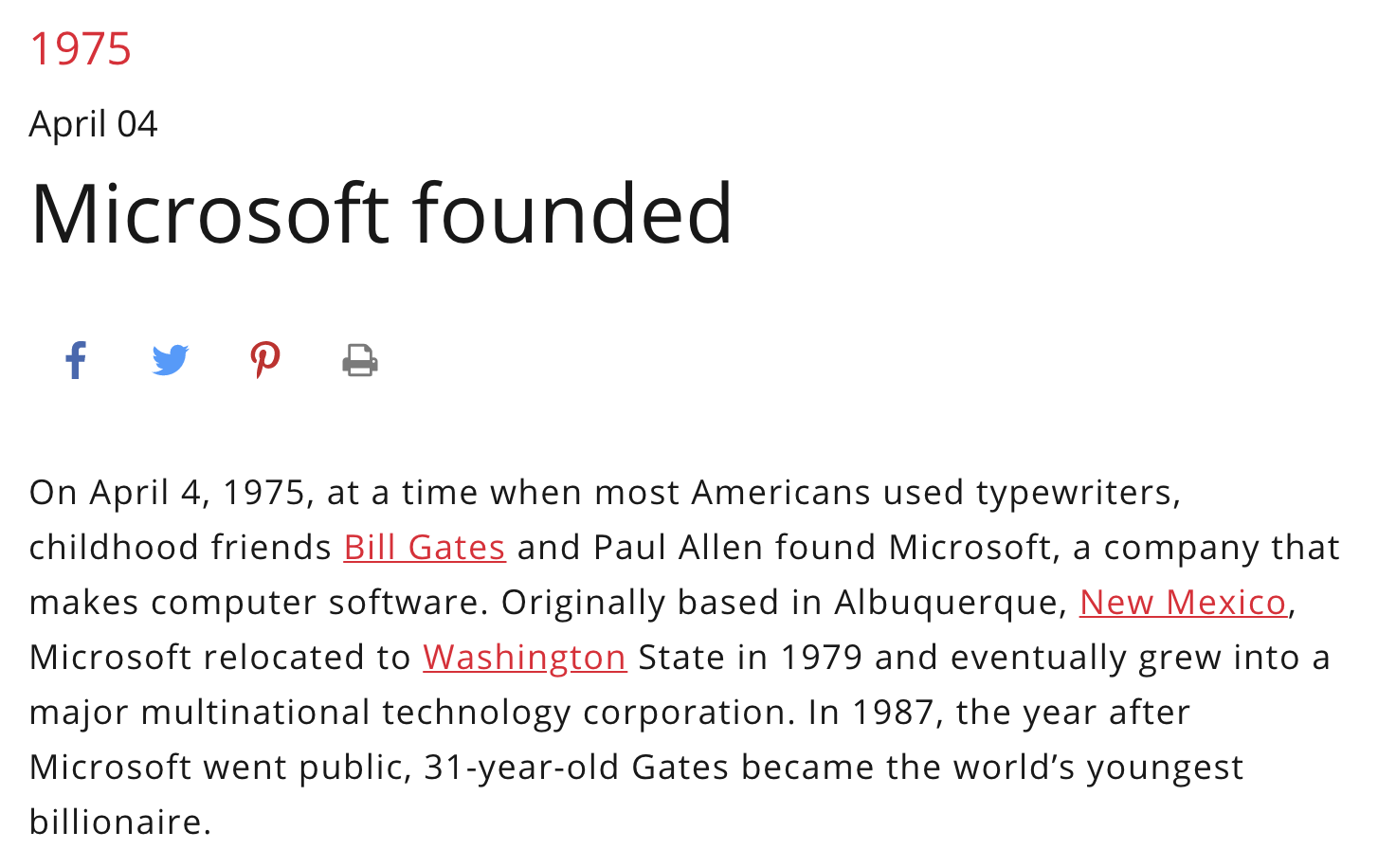This screenshot has width=1378, height=868.
Task: Click the Microsoft founded headline
Action: coord(381,213)
